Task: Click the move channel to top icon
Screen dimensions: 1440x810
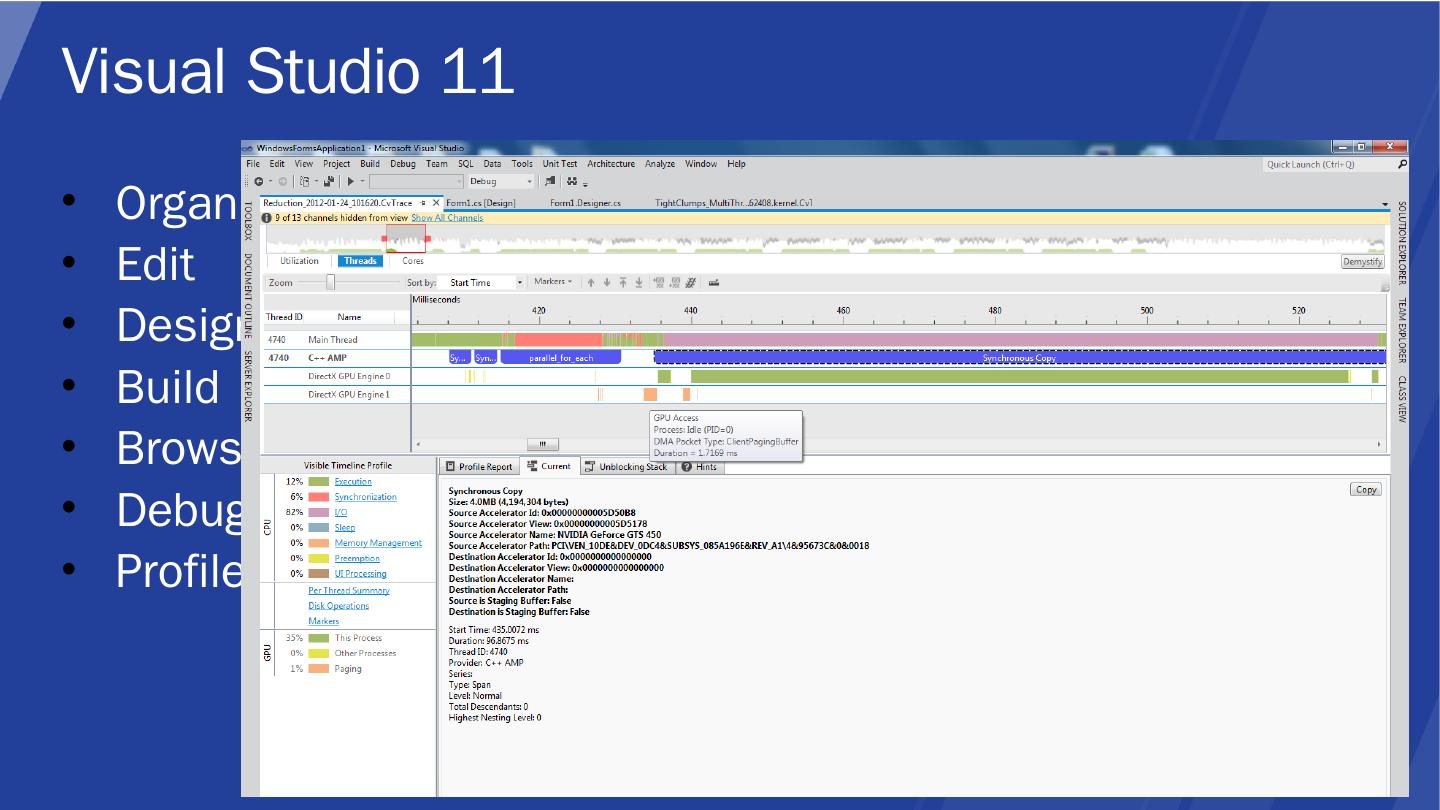Action: tap(623, 283)
